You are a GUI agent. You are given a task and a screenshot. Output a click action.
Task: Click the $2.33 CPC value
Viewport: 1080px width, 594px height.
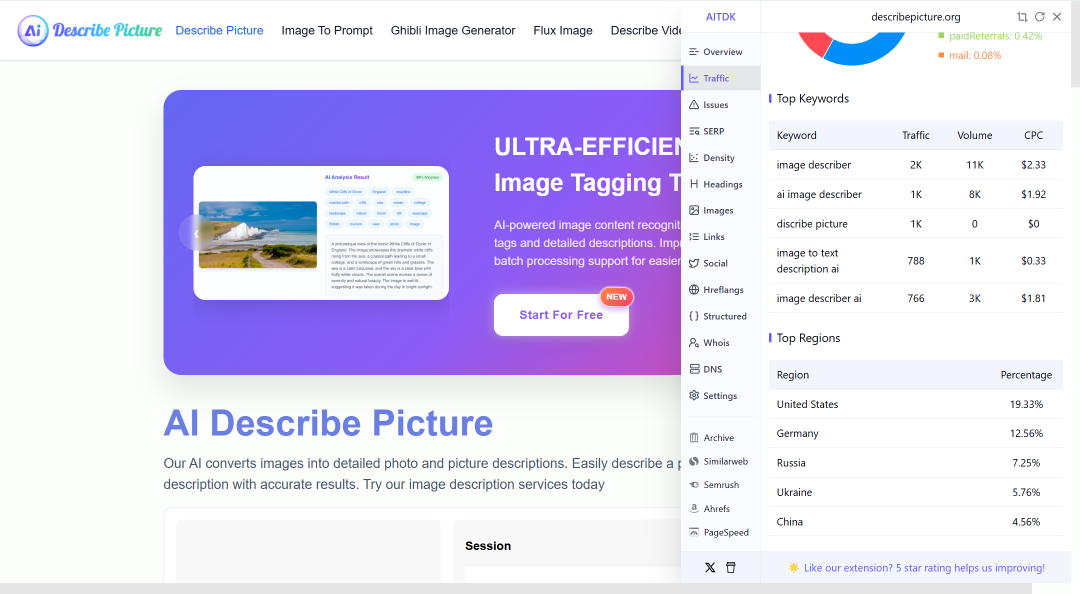1033,165
